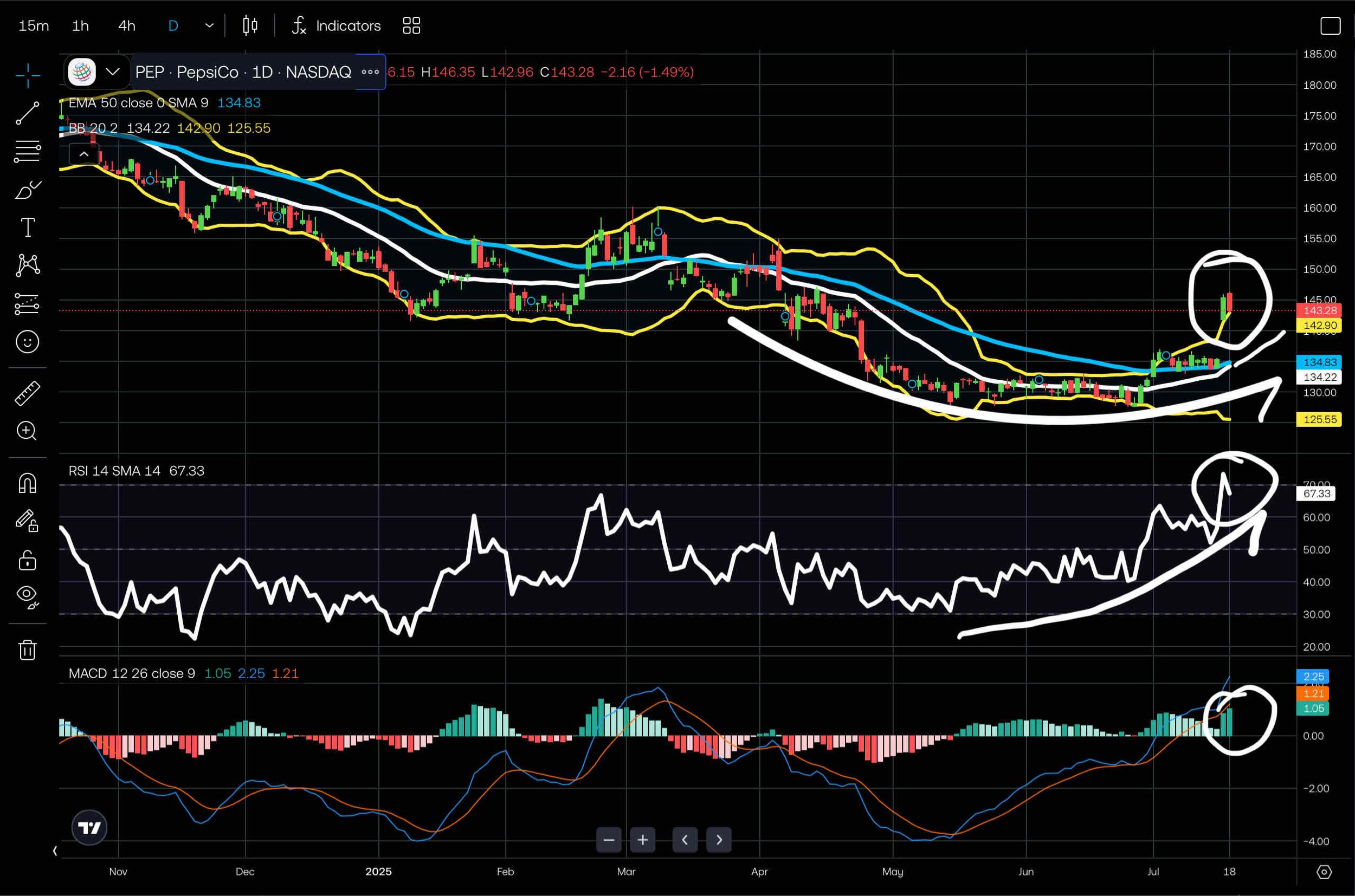Remove drawings with the trash icon
Screen dimensions: 1355x896
pyautogui.click(x=28, y=650)
